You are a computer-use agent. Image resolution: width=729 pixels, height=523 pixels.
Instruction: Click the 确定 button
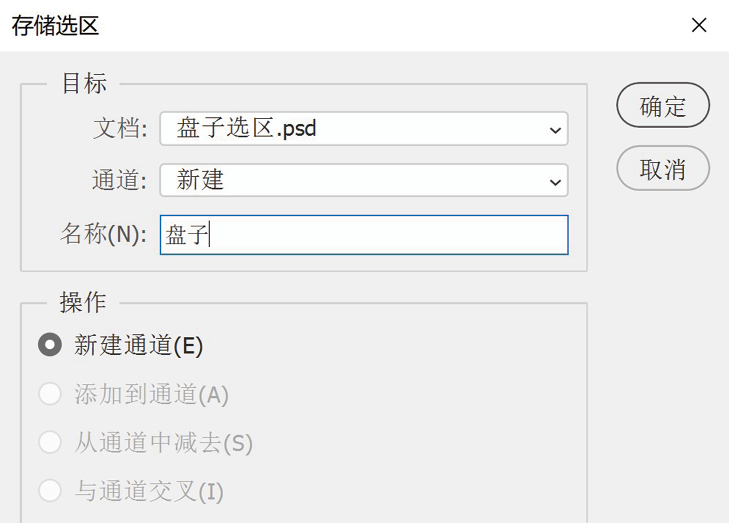click(x=663, y=106)
